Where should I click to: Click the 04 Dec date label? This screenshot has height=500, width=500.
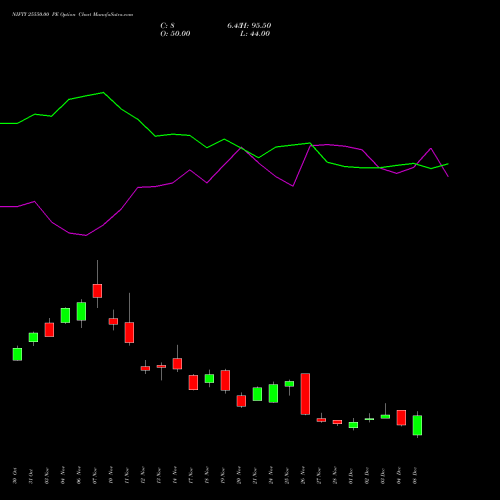[399, 476]
